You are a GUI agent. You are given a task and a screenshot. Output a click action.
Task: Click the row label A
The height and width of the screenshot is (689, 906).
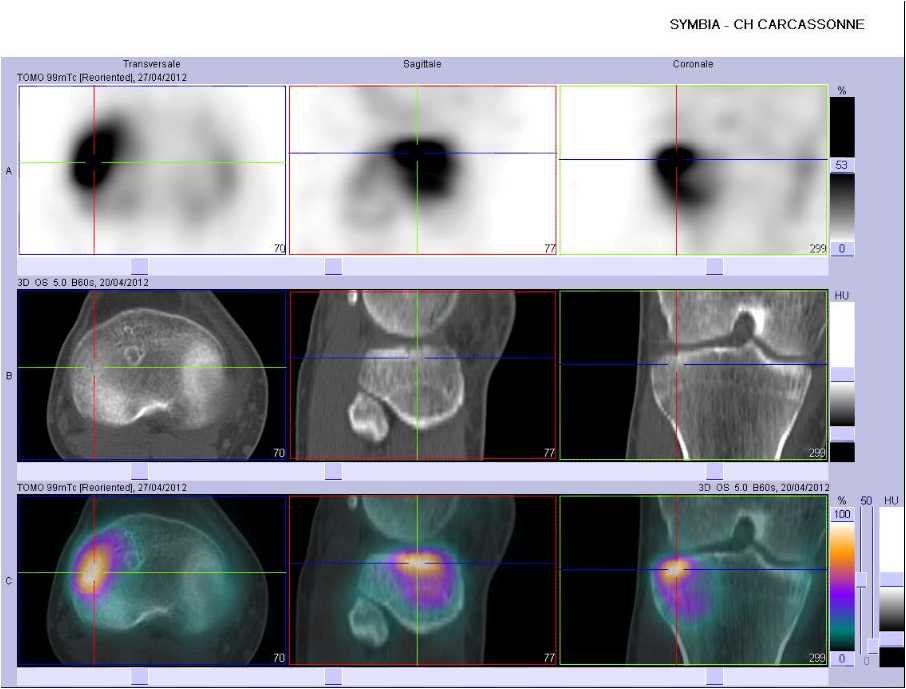click(x=9, y=171)
